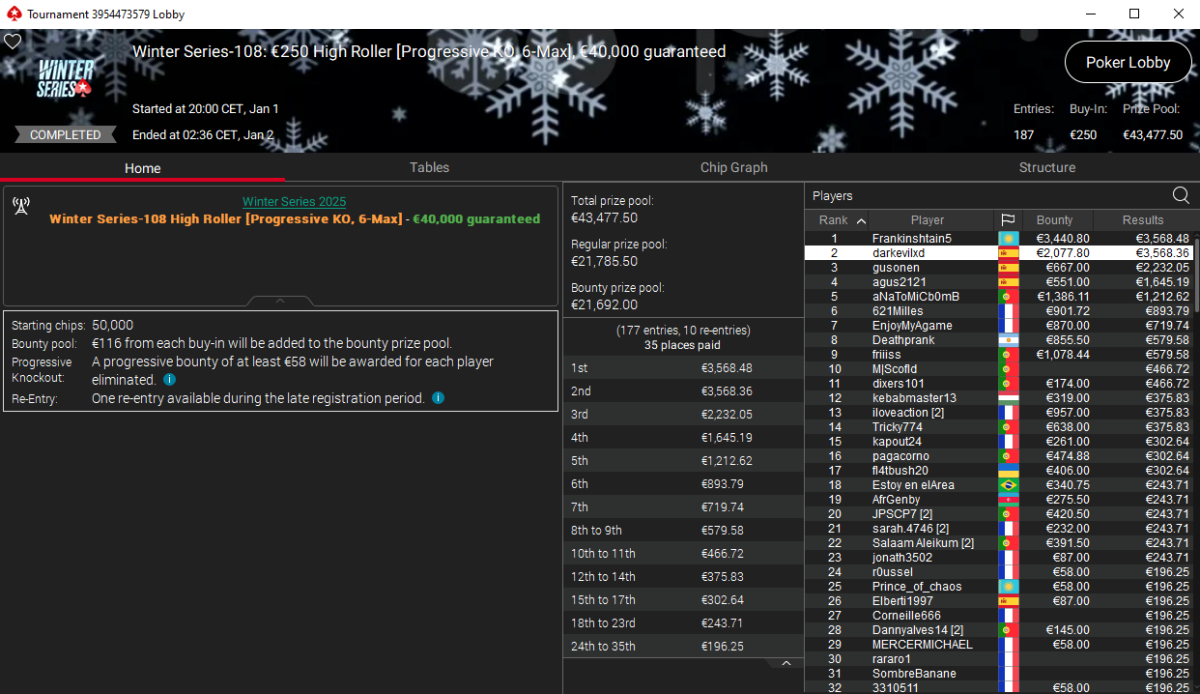Toggle the heart favorite icon

click(x=12, y=42)
